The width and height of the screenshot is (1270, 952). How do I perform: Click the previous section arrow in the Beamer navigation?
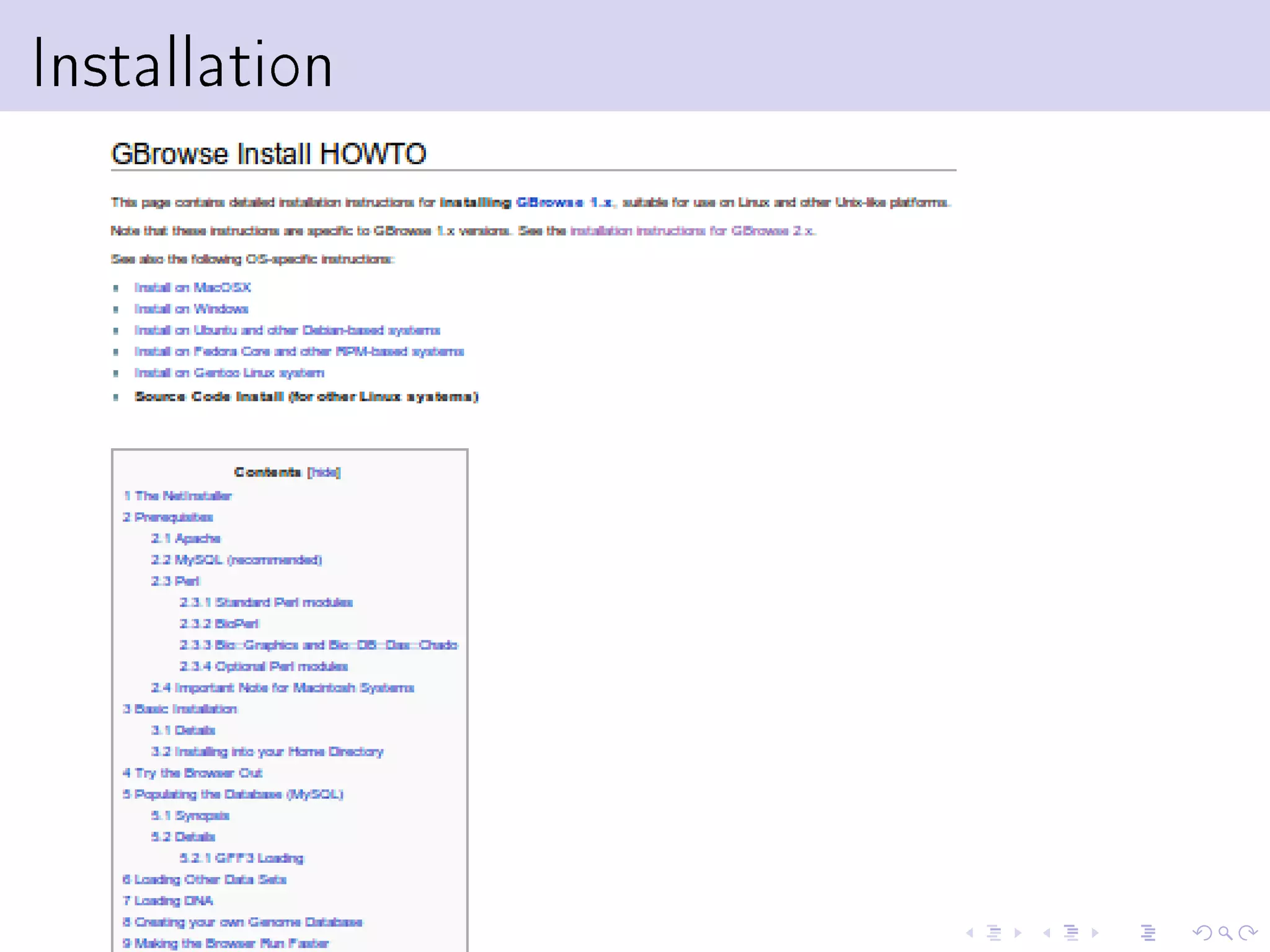click(1047, 933)
